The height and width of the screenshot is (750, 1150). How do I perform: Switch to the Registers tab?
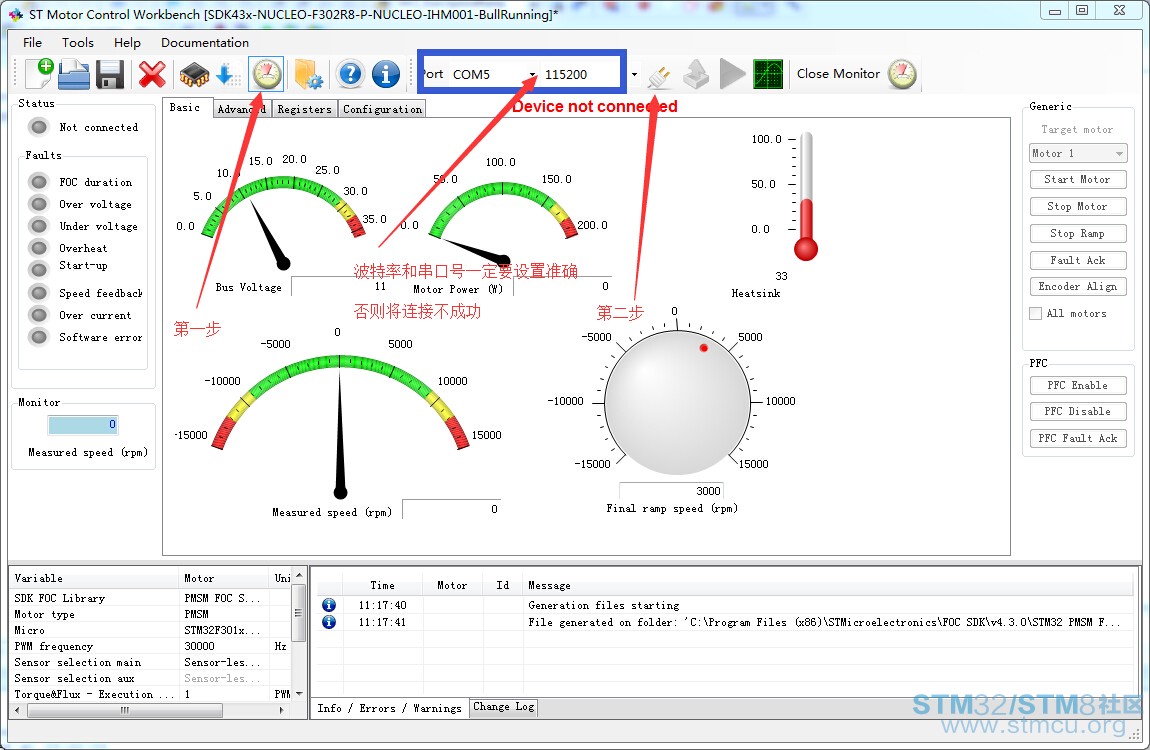[304, 109]
